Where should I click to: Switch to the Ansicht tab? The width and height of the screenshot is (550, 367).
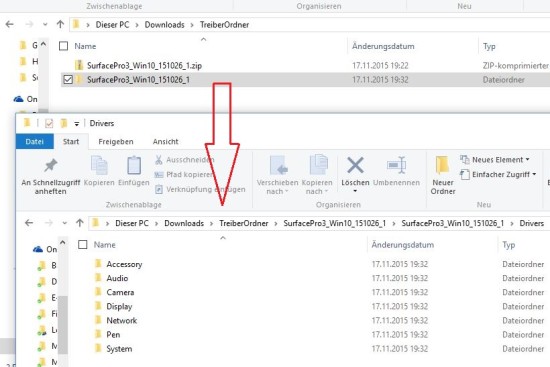(x=166, y=142)
